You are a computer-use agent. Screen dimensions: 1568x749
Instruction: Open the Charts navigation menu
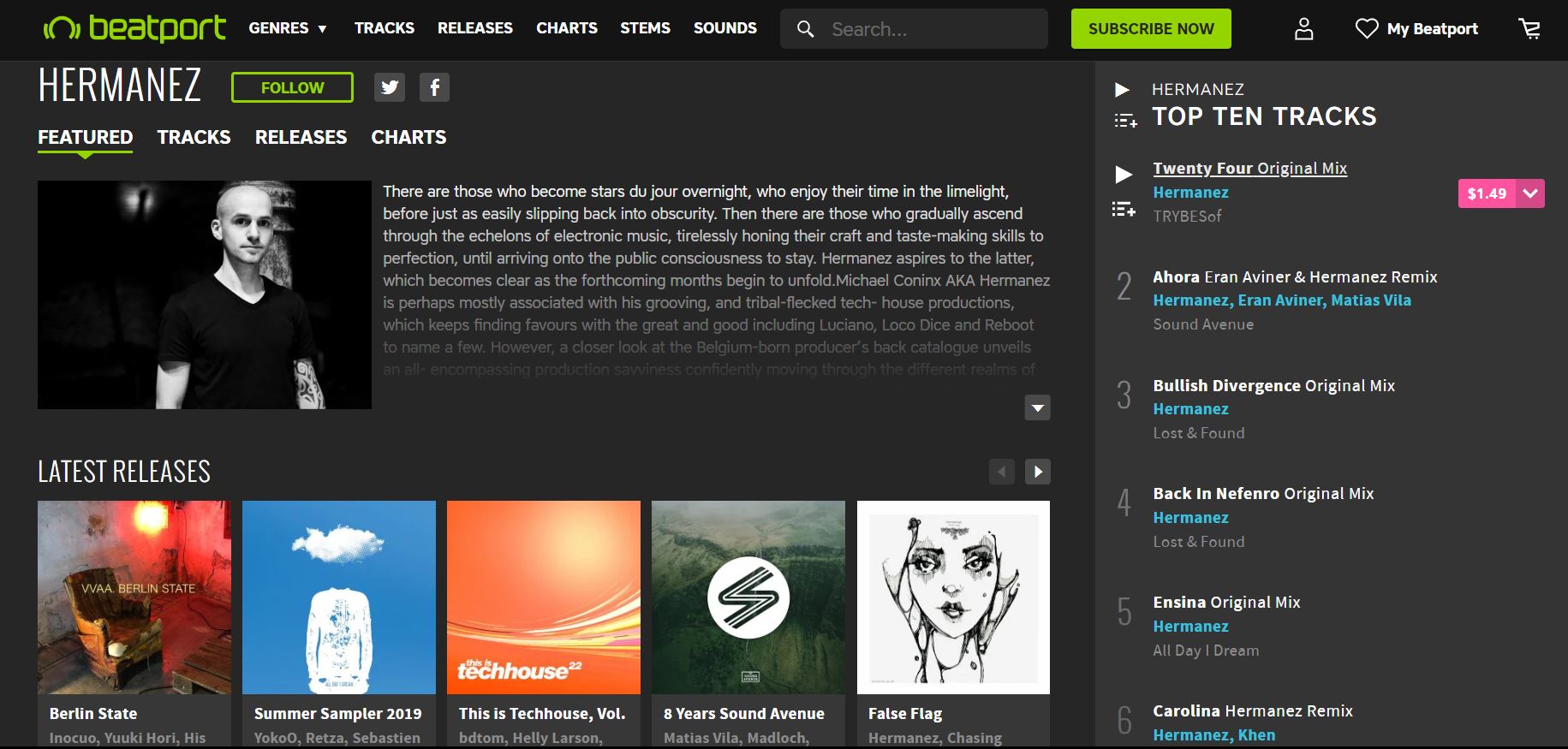click(567, 28)
